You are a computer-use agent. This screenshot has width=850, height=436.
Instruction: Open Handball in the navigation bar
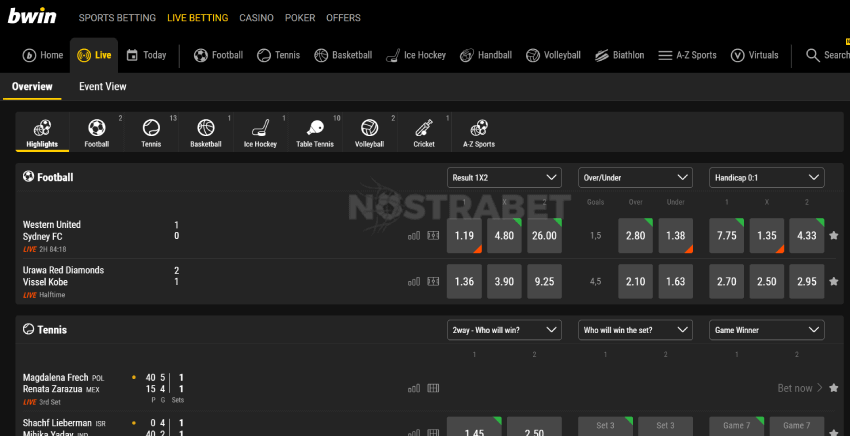point(486,55)
